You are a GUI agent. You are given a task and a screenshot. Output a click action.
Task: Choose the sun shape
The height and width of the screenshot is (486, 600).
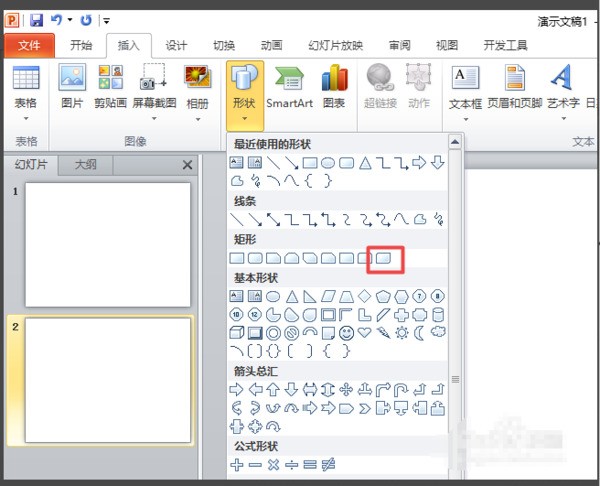tap(401, 333)
